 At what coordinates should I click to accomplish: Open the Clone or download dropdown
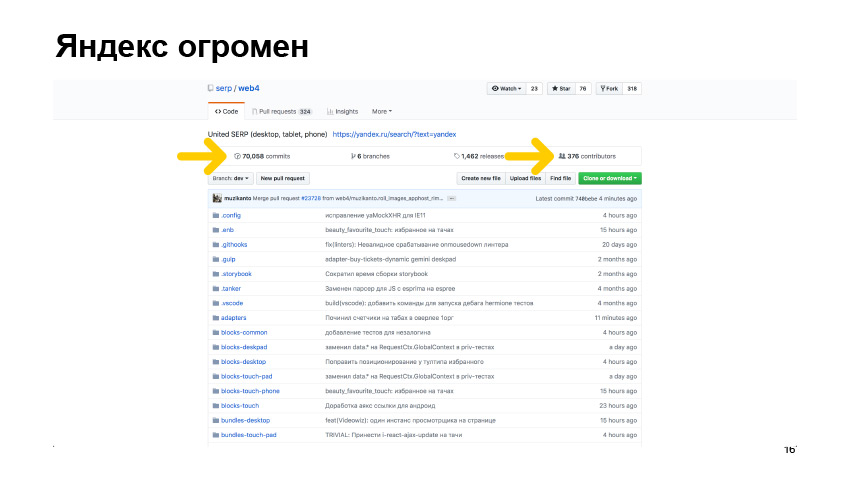(610, 178)
